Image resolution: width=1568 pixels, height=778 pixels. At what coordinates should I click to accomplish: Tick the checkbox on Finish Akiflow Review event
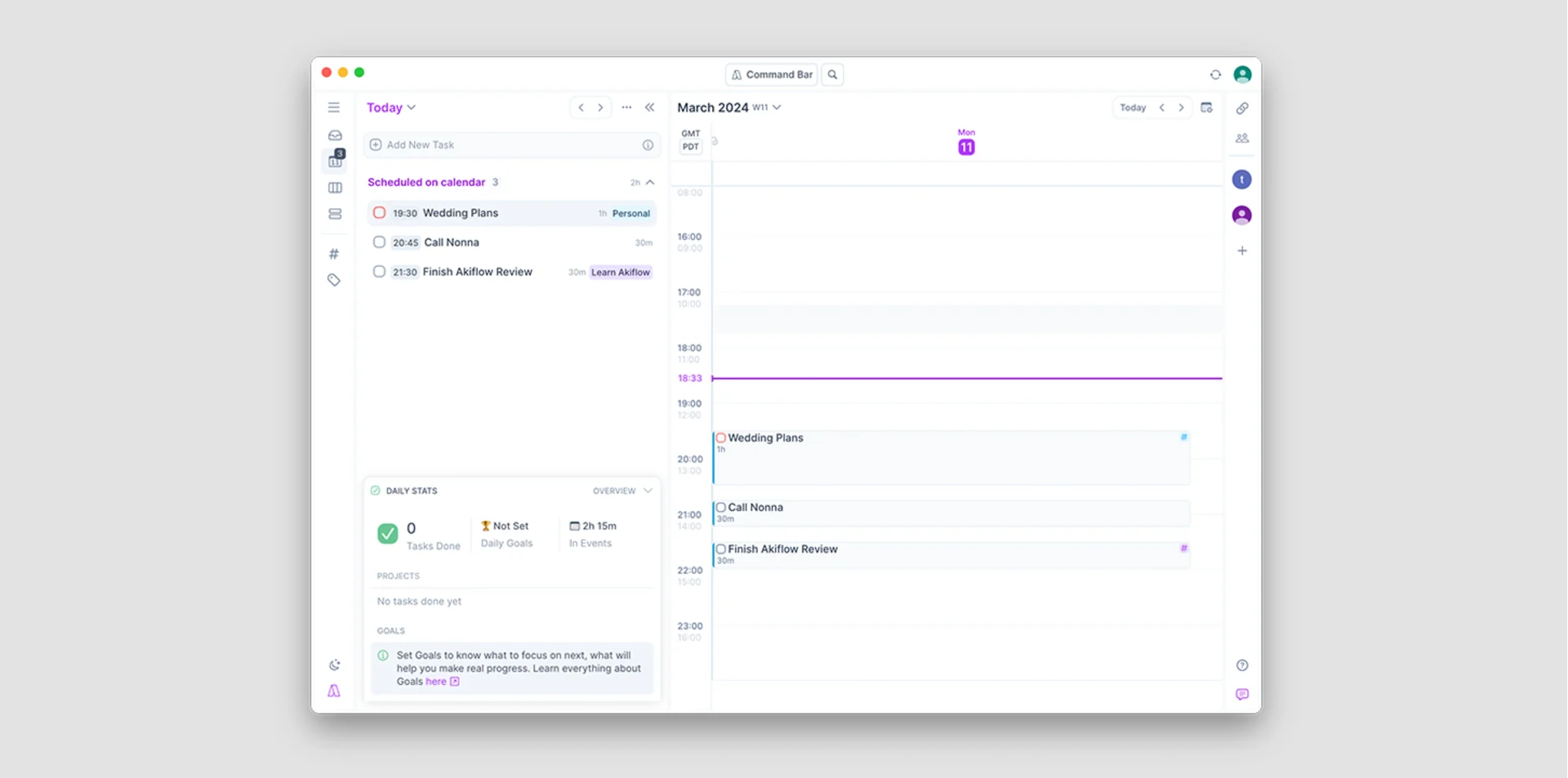click(721, 549)
